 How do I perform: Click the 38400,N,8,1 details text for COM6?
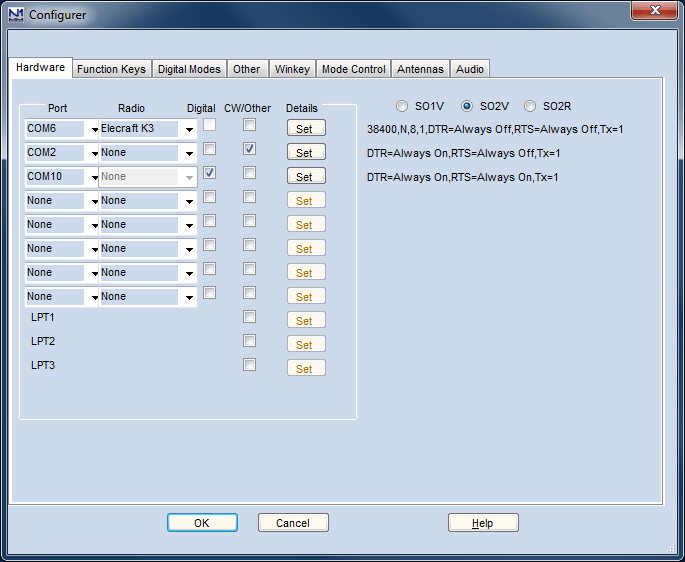point(495,129)
